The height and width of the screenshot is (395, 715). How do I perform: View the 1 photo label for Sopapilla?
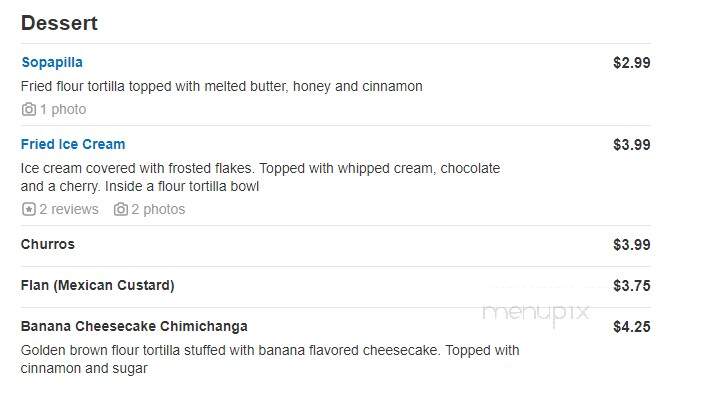coord(63,109)
